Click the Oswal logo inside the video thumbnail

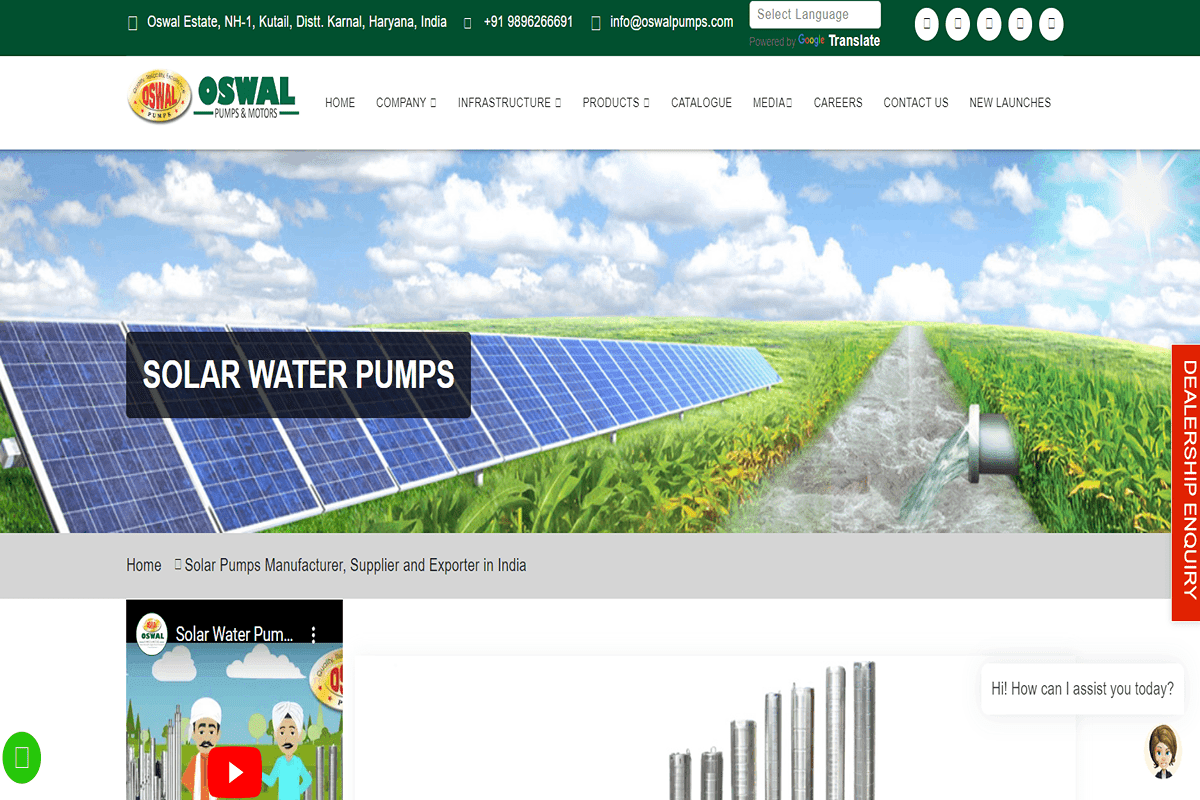[x=151, y=633]
